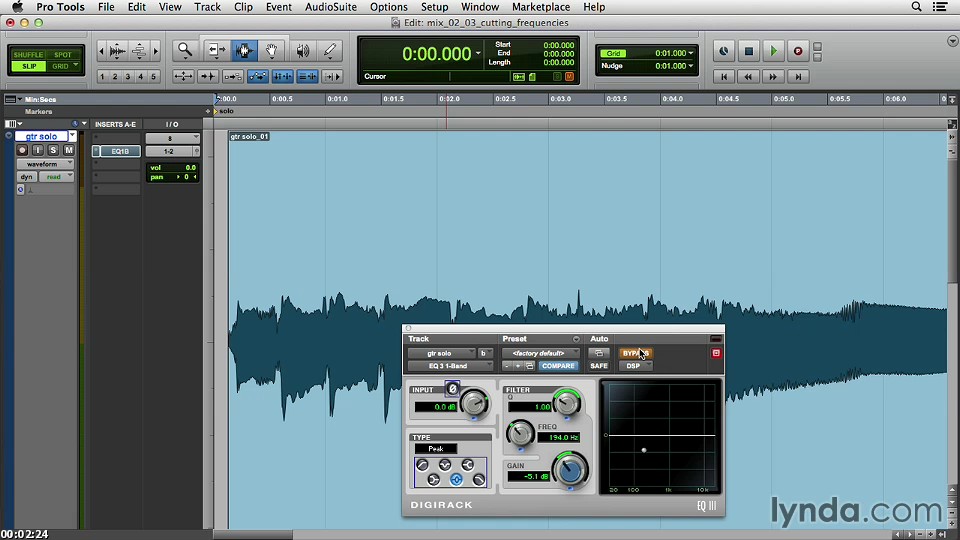This screenshot has height=540, width=960.
Task: Enable Spot edit mode
Action: [x=63, y=54]
